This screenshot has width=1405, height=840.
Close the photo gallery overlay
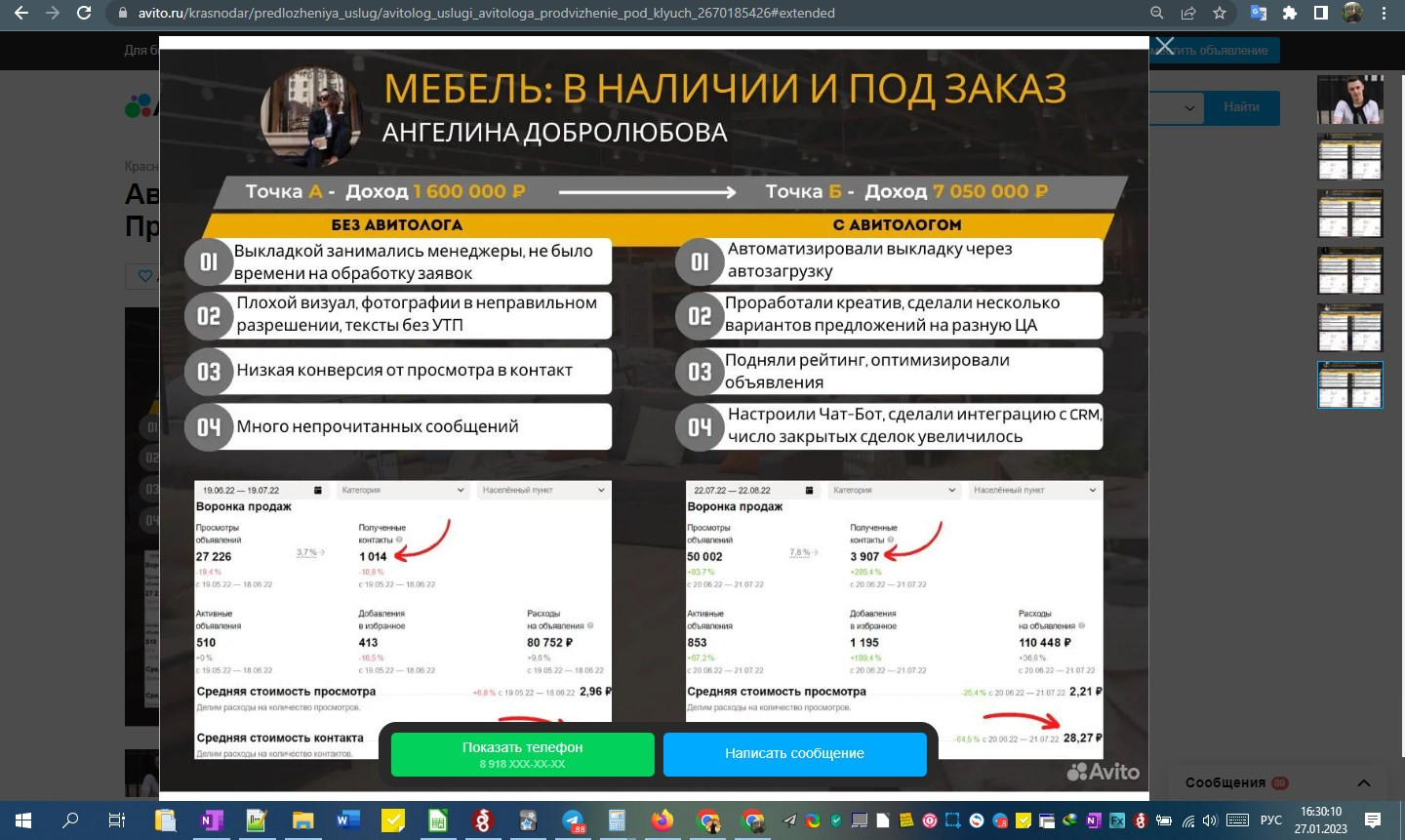pyautogui.click(x=1164, y=46)
